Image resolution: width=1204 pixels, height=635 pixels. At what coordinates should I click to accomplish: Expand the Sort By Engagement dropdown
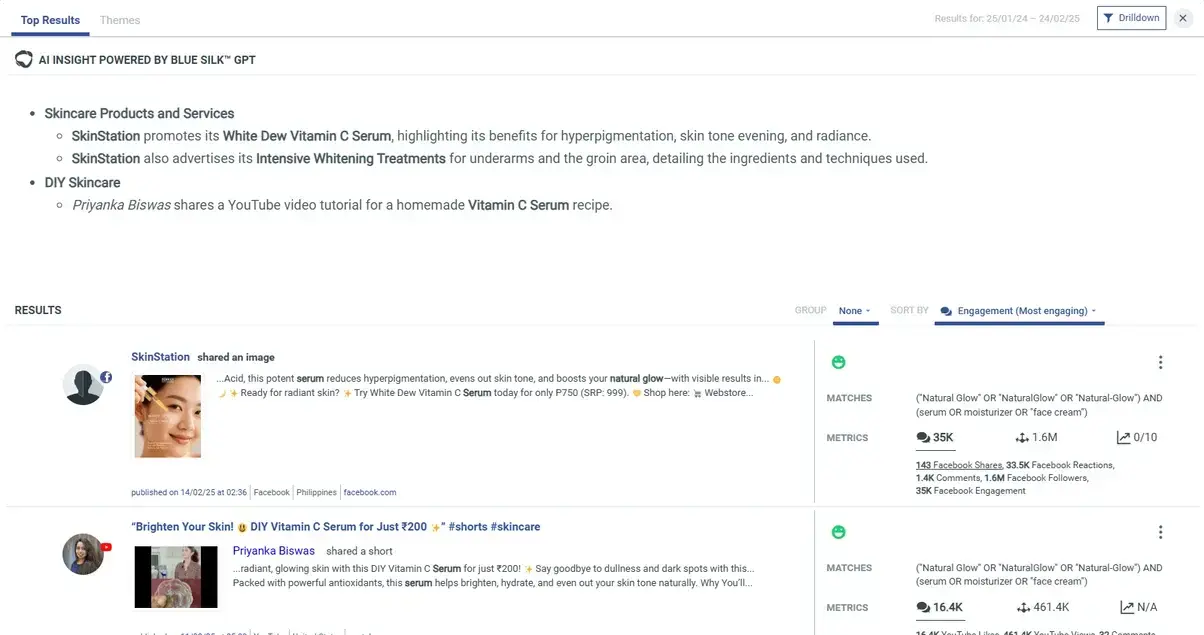pyautogui.click(x=1019, y=311)
